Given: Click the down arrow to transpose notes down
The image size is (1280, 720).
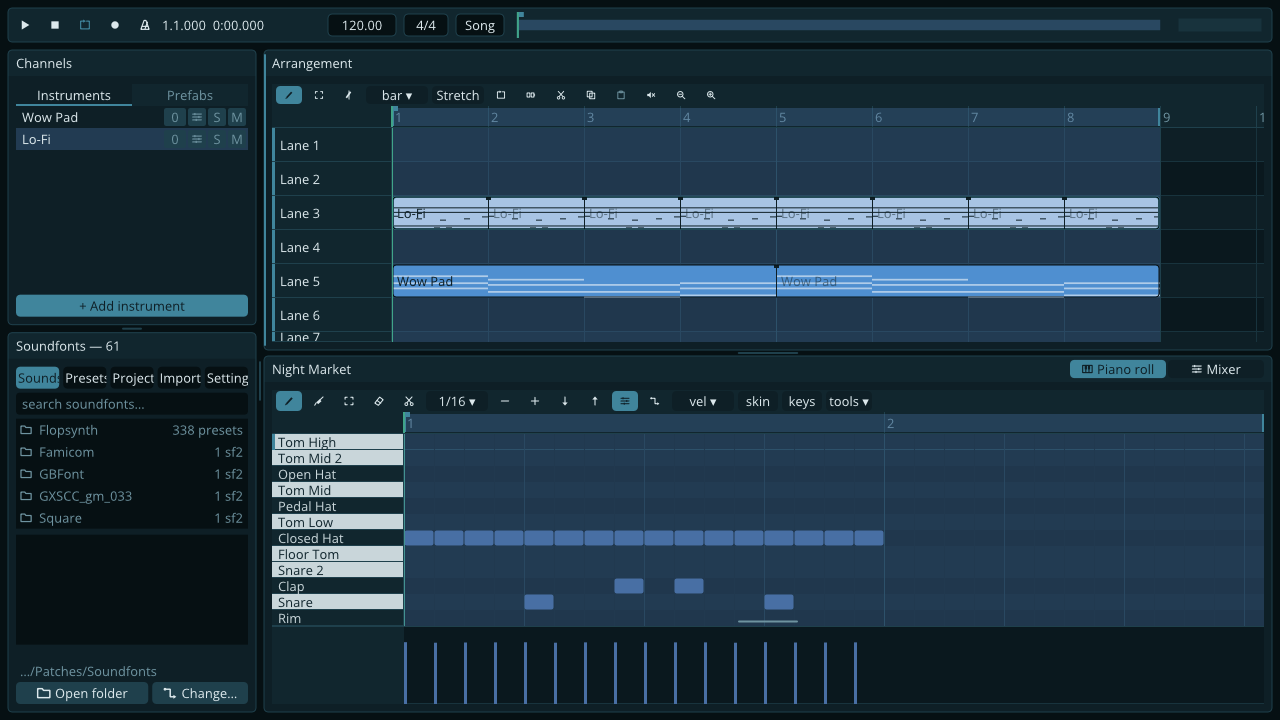Looking at the screenshot, I should (x=565, y=401).
